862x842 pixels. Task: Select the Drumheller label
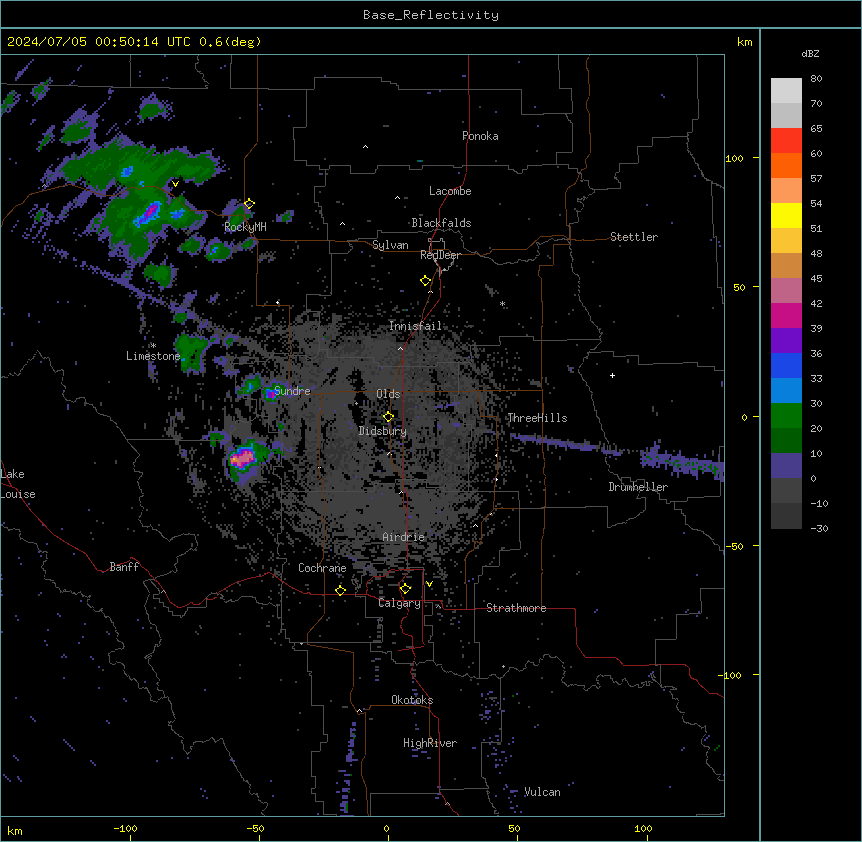pos(638,487)
